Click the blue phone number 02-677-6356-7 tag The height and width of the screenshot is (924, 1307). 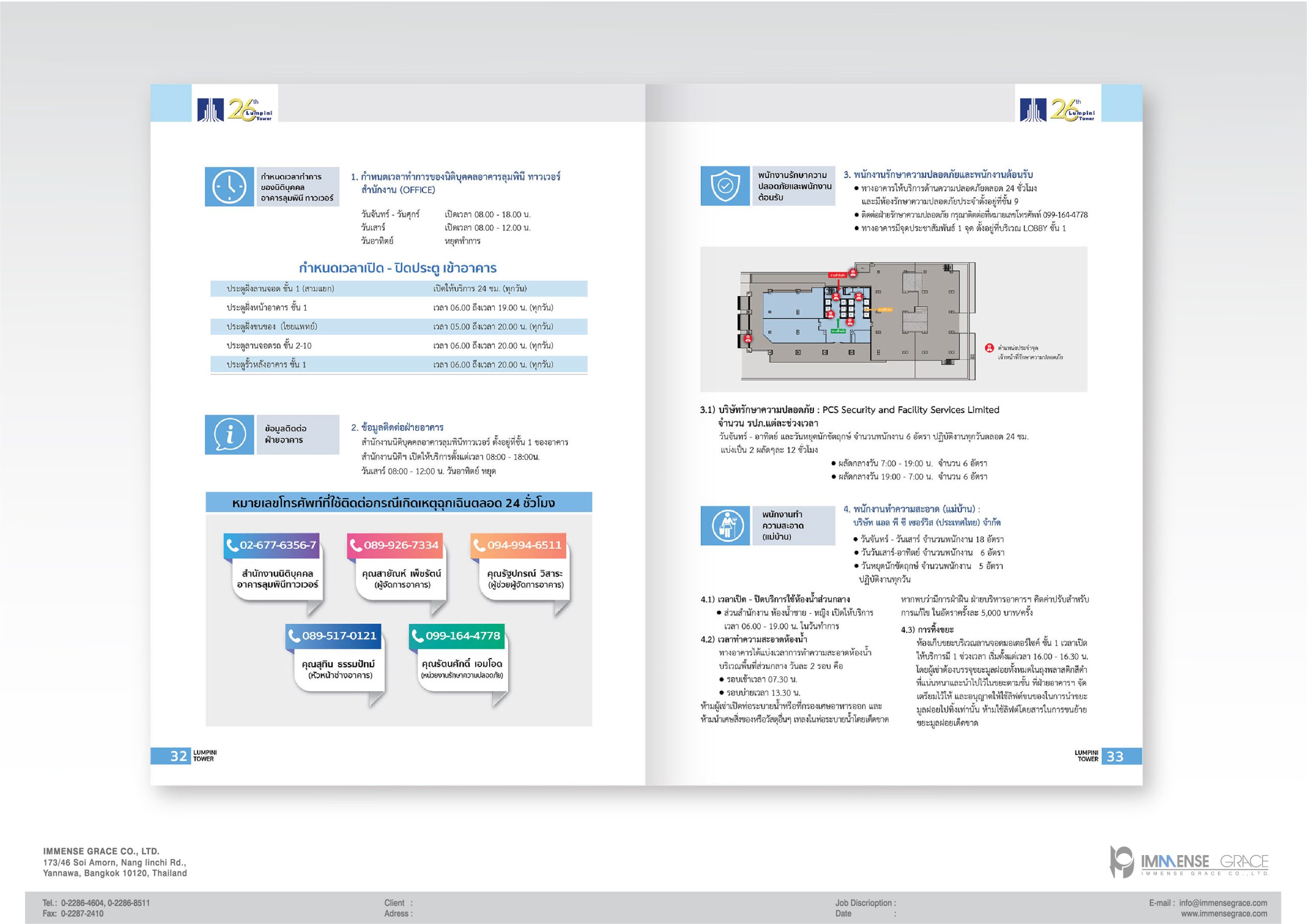pos(271,545)
